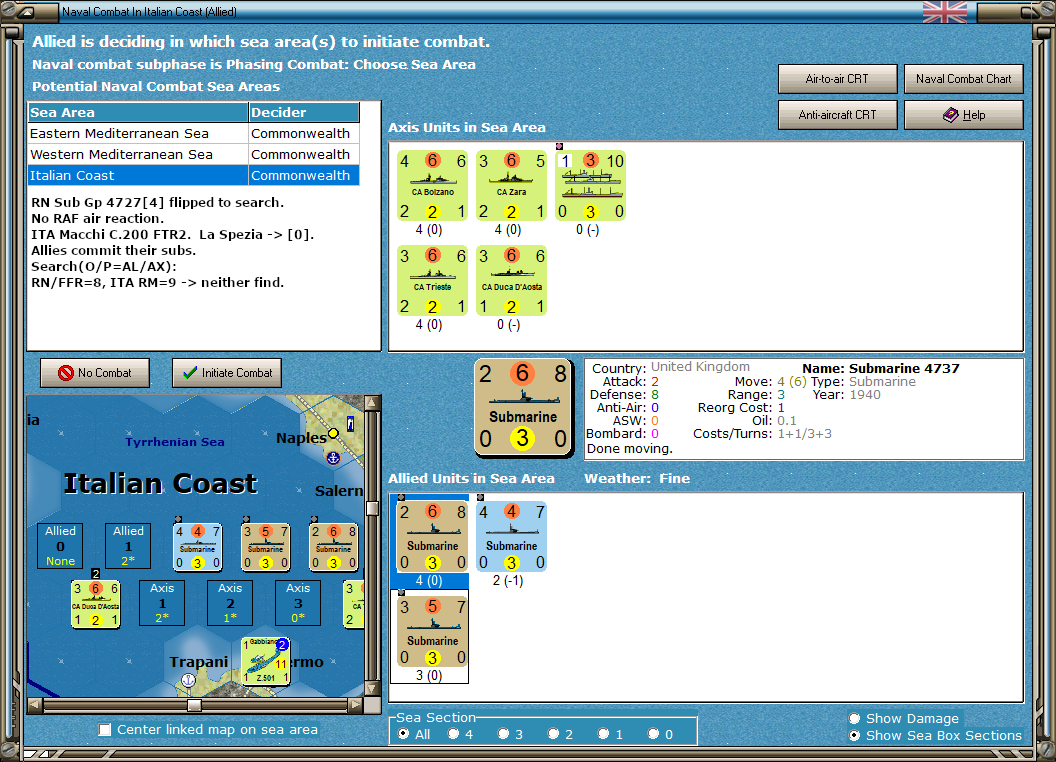This screenshot has width=1056, height=762.
Task: Click the Axis 3 sea box section
Action: [298, 603]
